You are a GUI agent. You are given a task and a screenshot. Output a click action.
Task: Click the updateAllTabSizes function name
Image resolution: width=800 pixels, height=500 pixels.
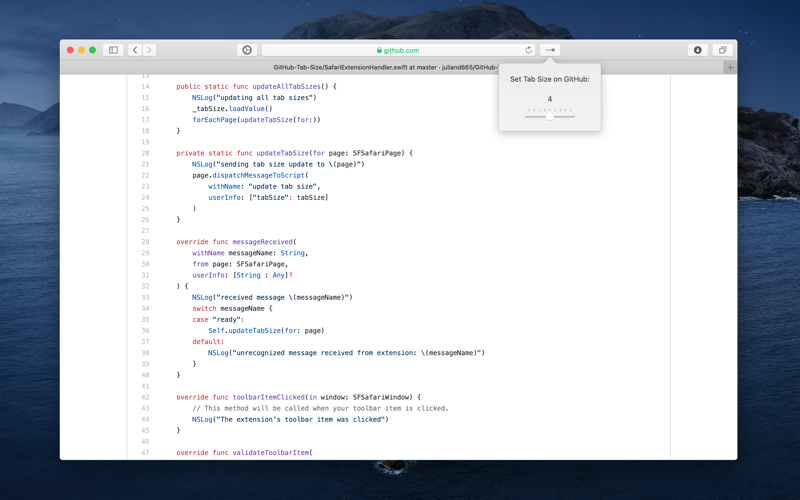point(286,86)
